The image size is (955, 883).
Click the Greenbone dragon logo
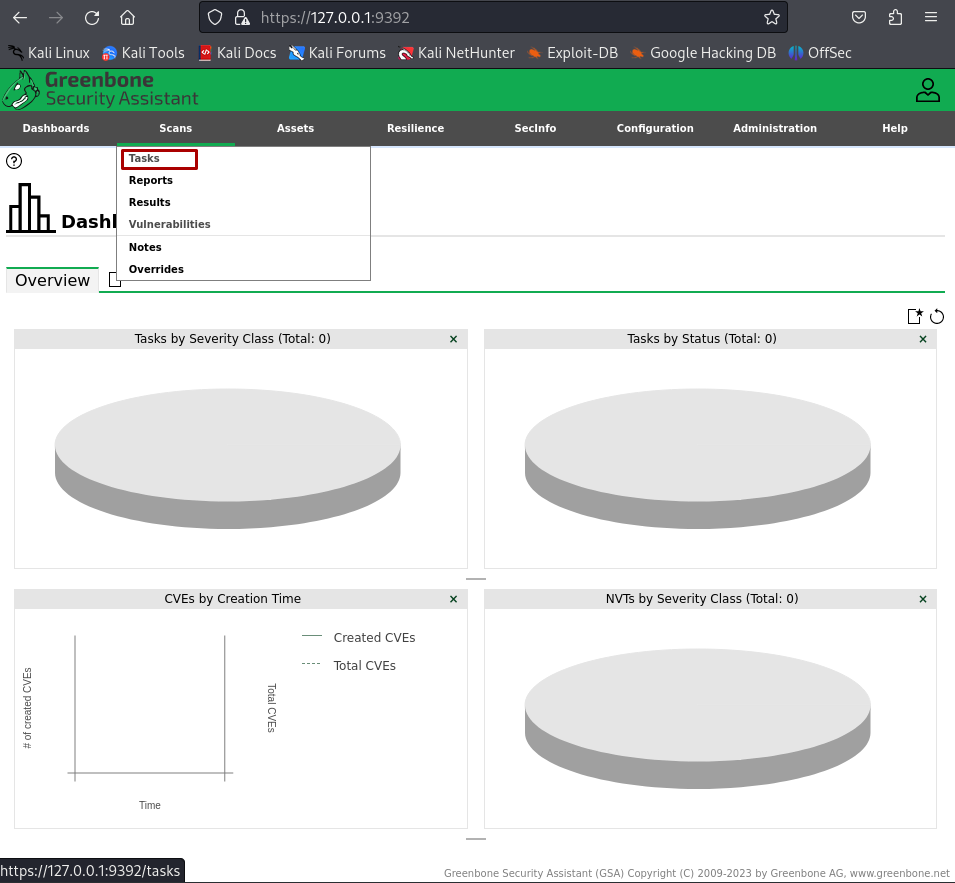point(21,90)
